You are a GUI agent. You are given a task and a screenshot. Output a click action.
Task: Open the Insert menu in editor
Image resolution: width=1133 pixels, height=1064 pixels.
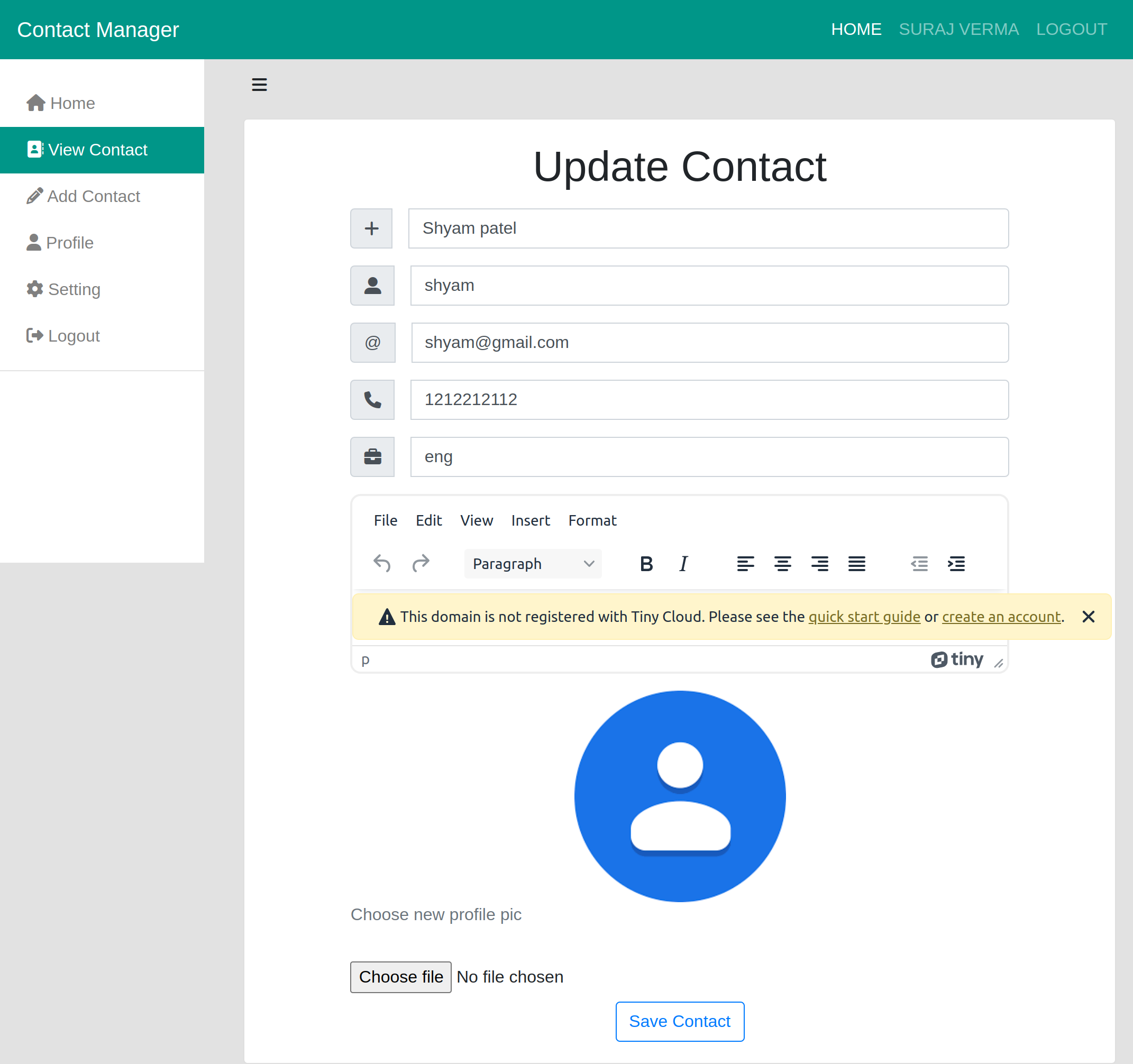[x=530, y=520]
